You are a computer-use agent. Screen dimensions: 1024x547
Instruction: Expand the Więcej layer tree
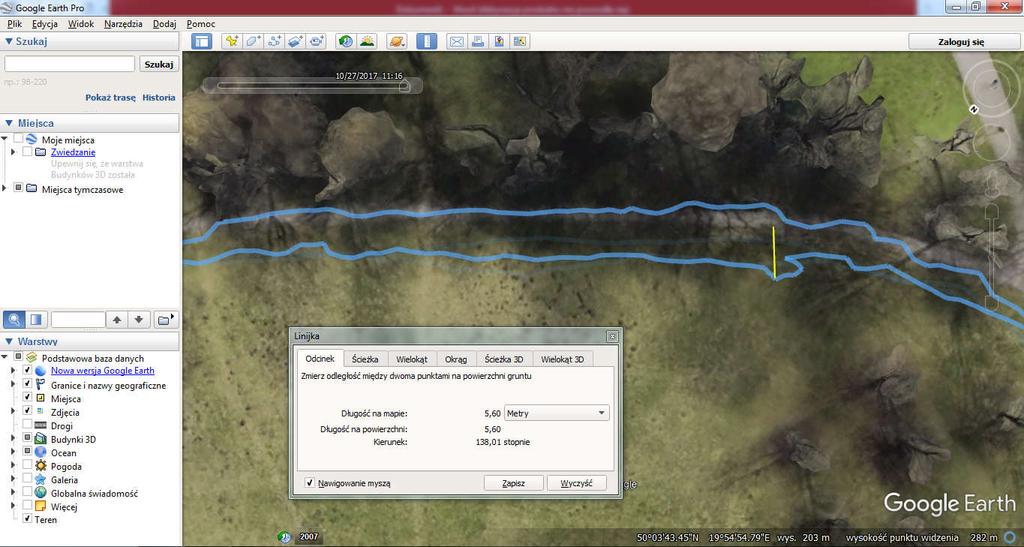(13, 506)
